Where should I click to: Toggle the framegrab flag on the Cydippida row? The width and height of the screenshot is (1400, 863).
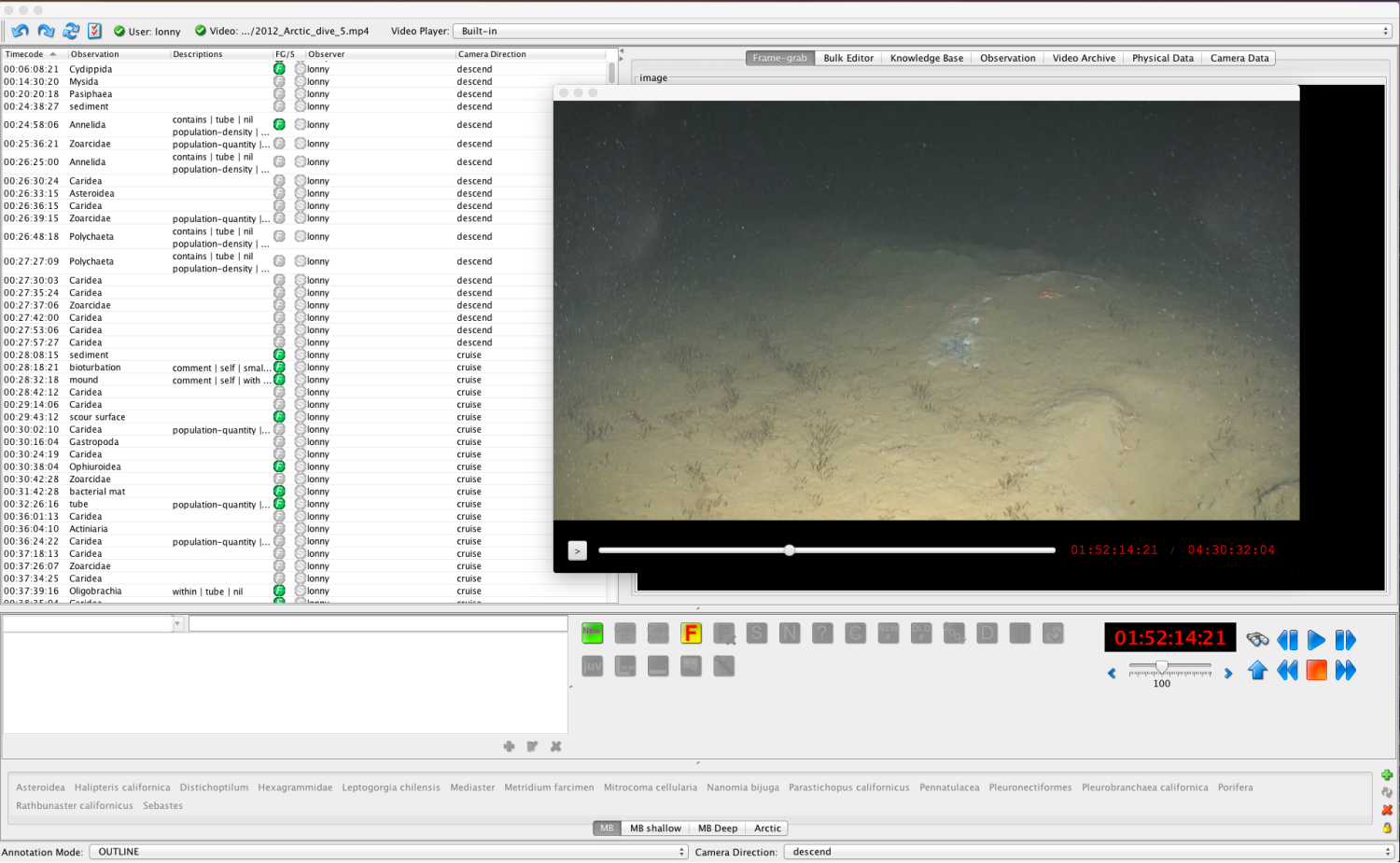pyautogui.click(x=279, y=68)
